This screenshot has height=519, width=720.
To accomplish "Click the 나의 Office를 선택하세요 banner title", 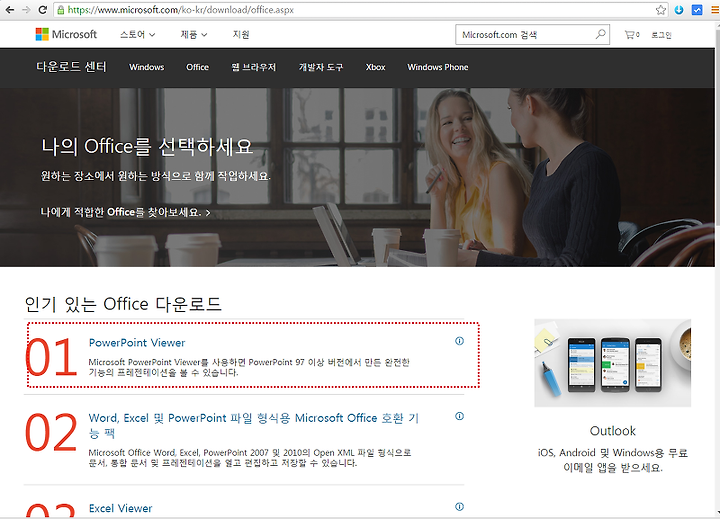I will [147, 147].
